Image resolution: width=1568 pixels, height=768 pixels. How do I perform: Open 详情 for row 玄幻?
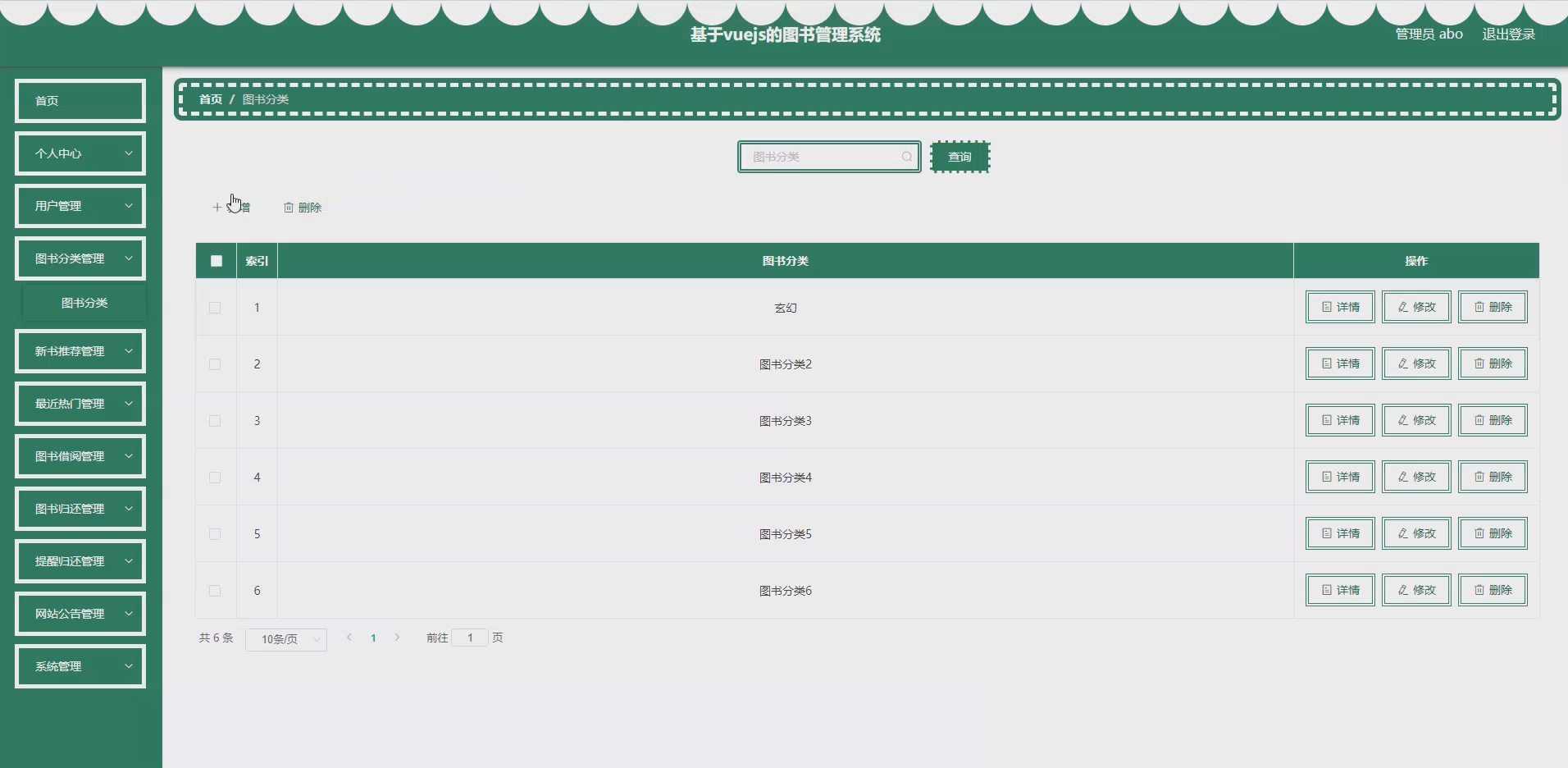1340,307
